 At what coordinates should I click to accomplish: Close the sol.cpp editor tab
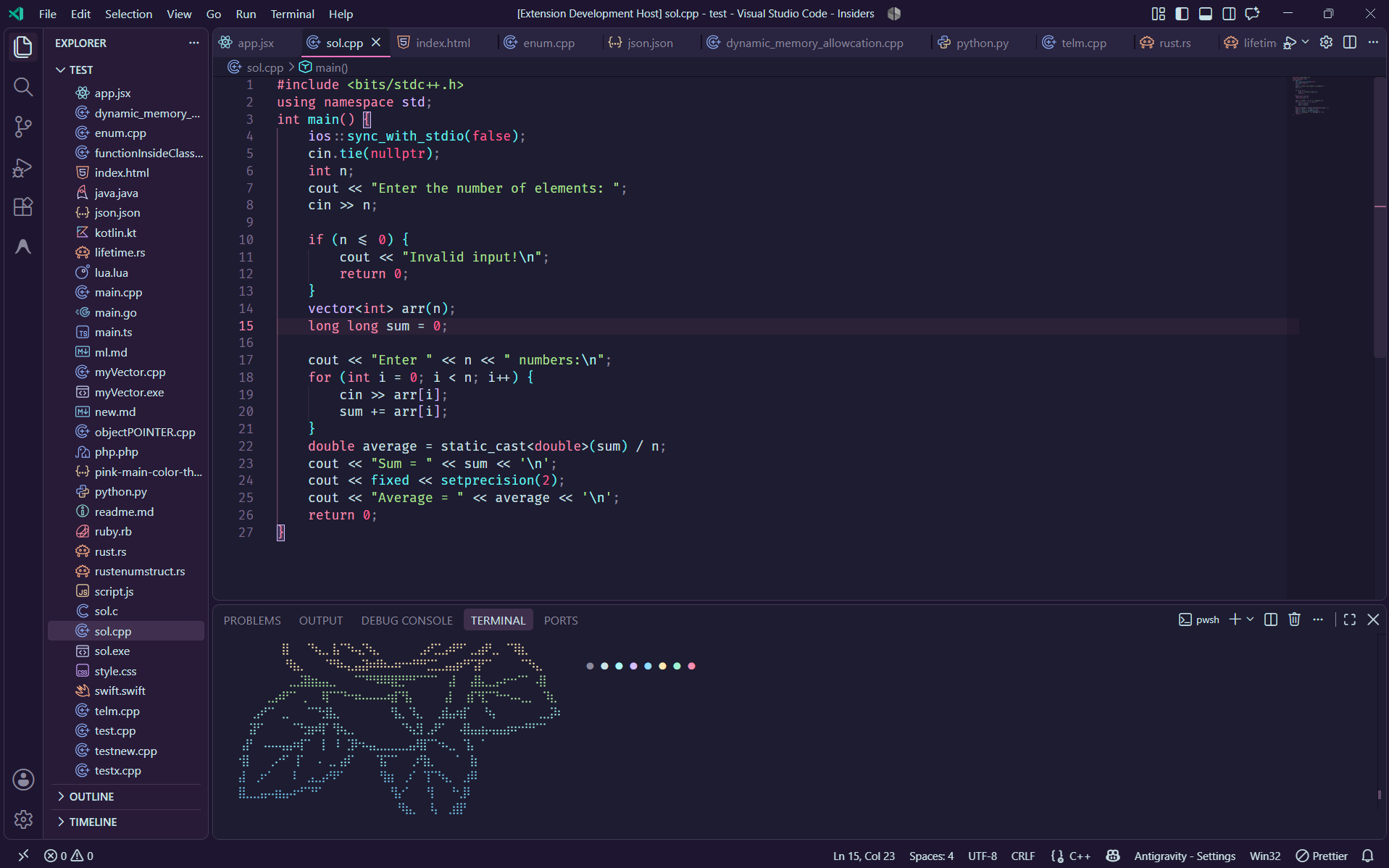376,43
